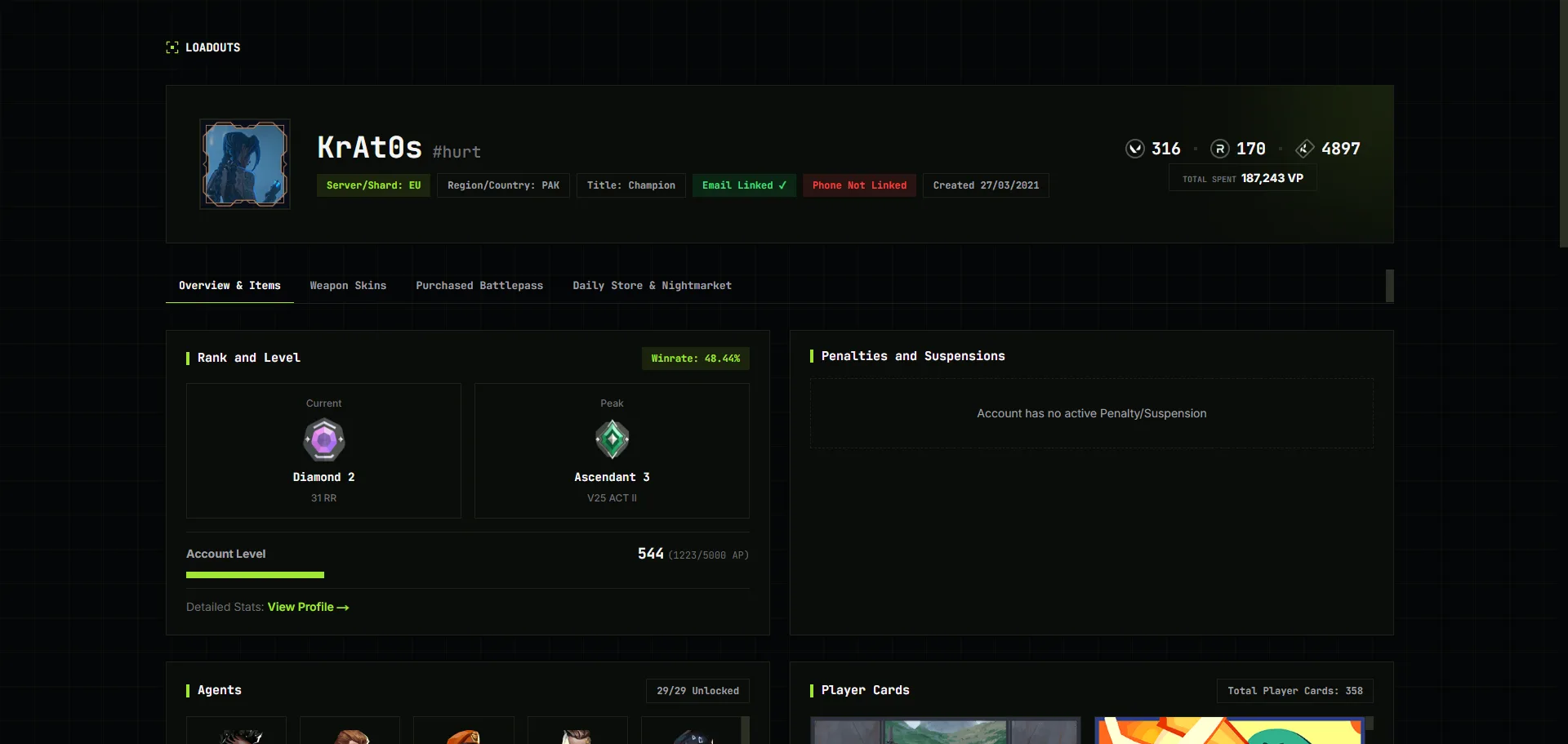Click the Valorant Points icon beside 316
Screen dimensions: 1568x744
click(x=1135, y=149)
